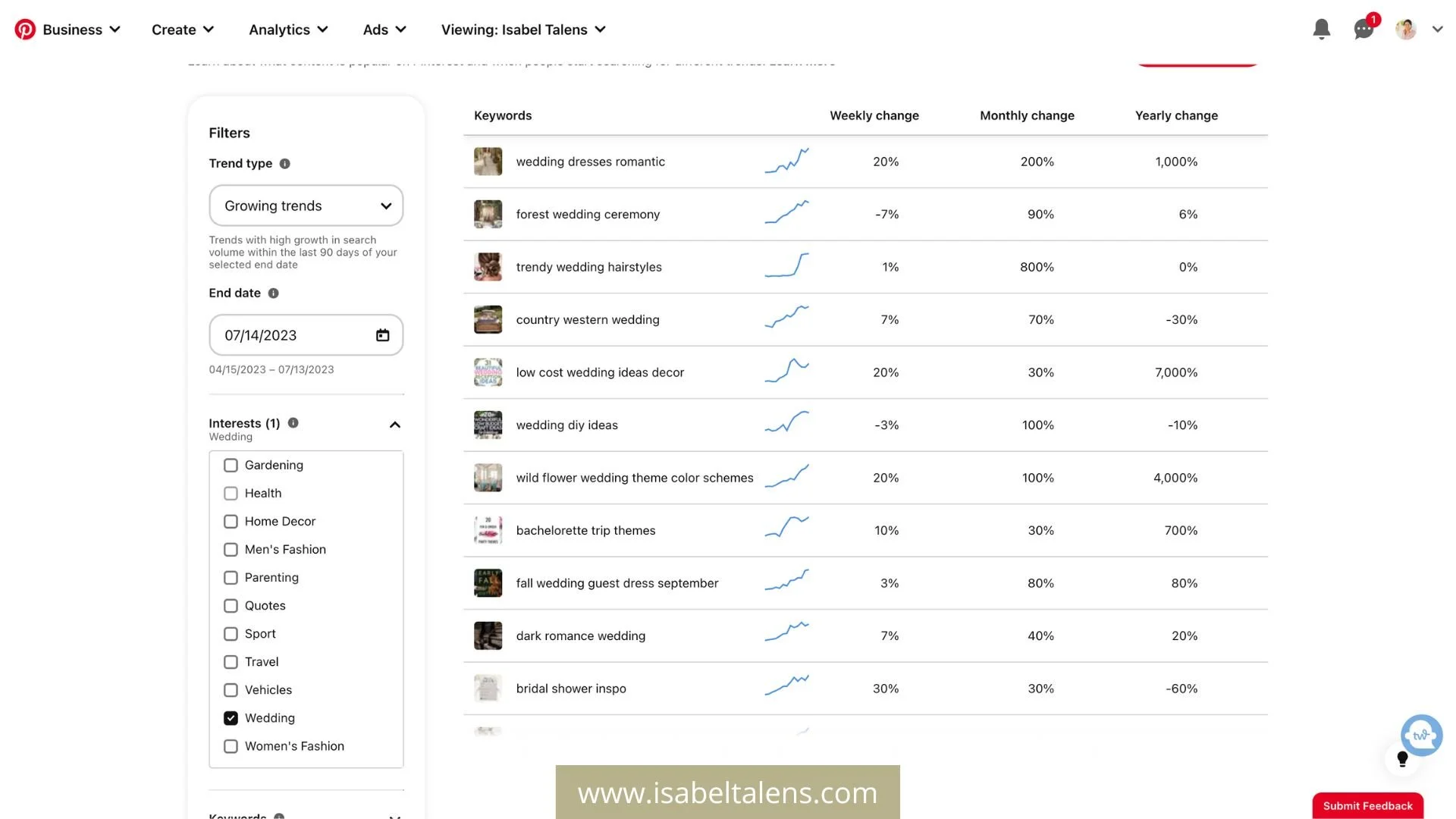Click the profile avatar picture
Image resolution: width=1456 pixels, height=819 pixels.
pos(1405,29)
